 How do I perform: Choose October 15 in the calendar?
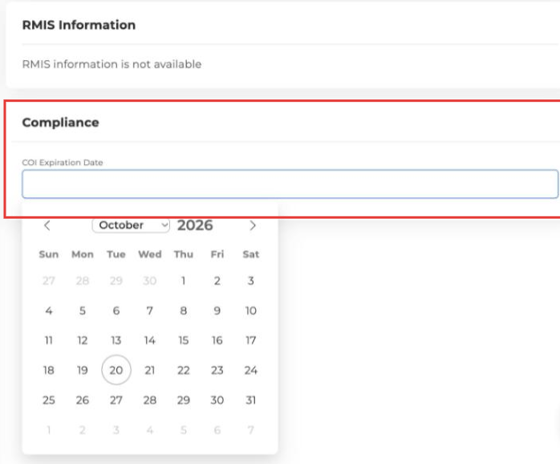[184, 340]
